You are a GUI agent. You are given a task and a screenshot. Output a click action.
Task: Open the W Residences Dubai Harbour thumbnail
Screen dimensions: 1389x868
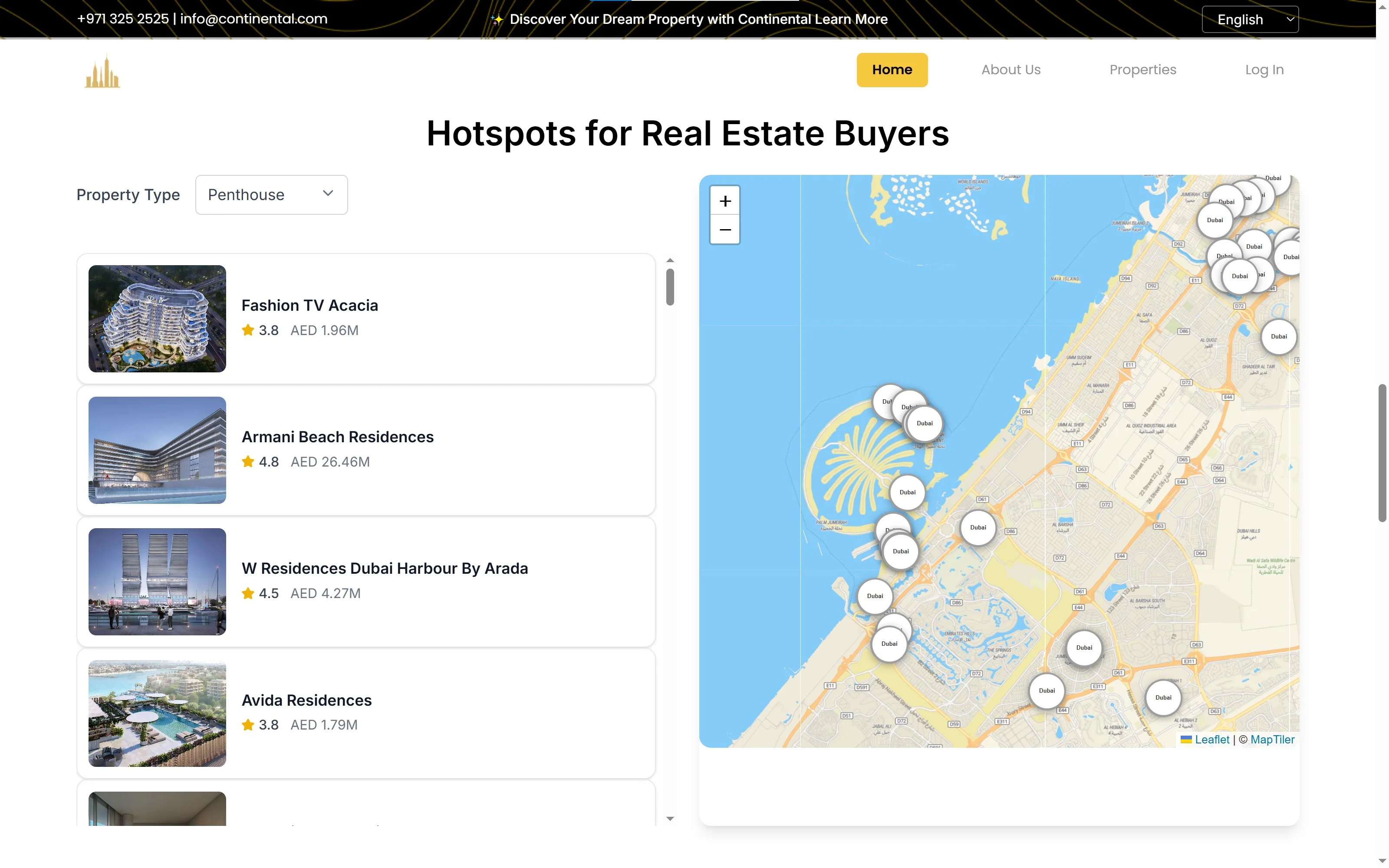157,582
